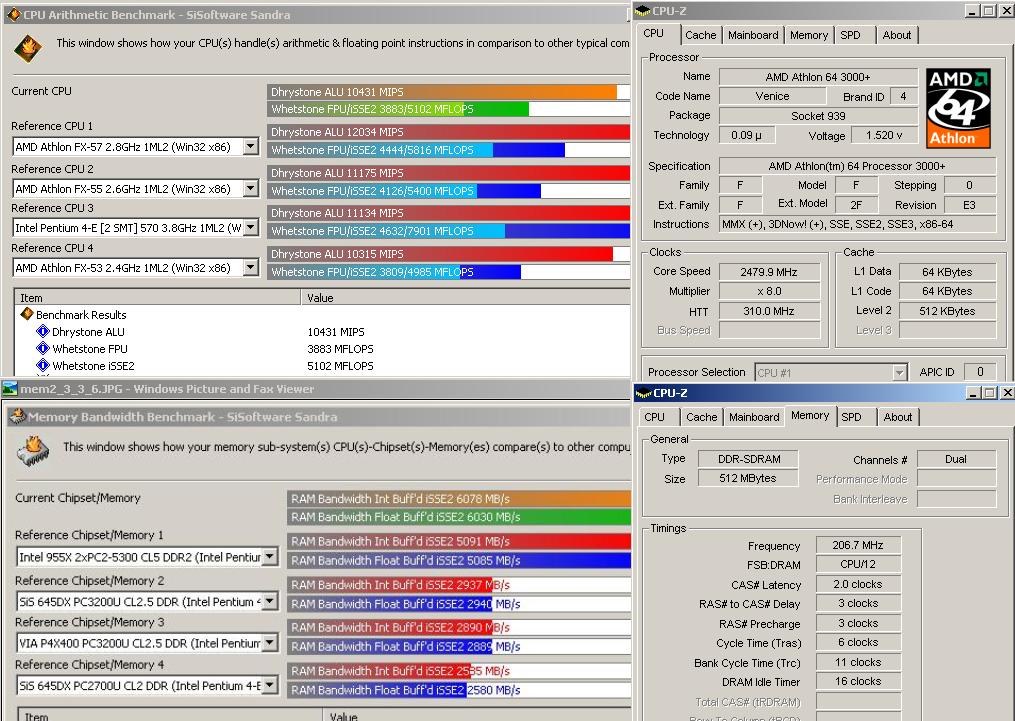Viewport: 1015px width, 721px height.
Task: Click the green RAM Bandwidth Float 6030 MB/s bar
Action: (459, 516)
